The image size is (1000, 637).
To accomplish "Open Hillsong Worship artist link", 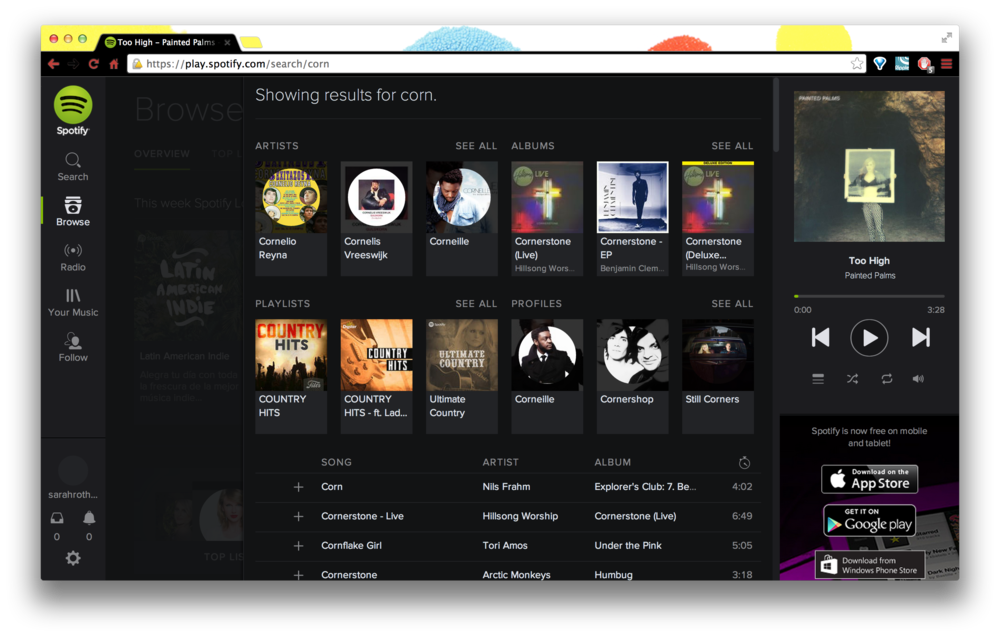I will pyautogui.click(x=520, y=516).
